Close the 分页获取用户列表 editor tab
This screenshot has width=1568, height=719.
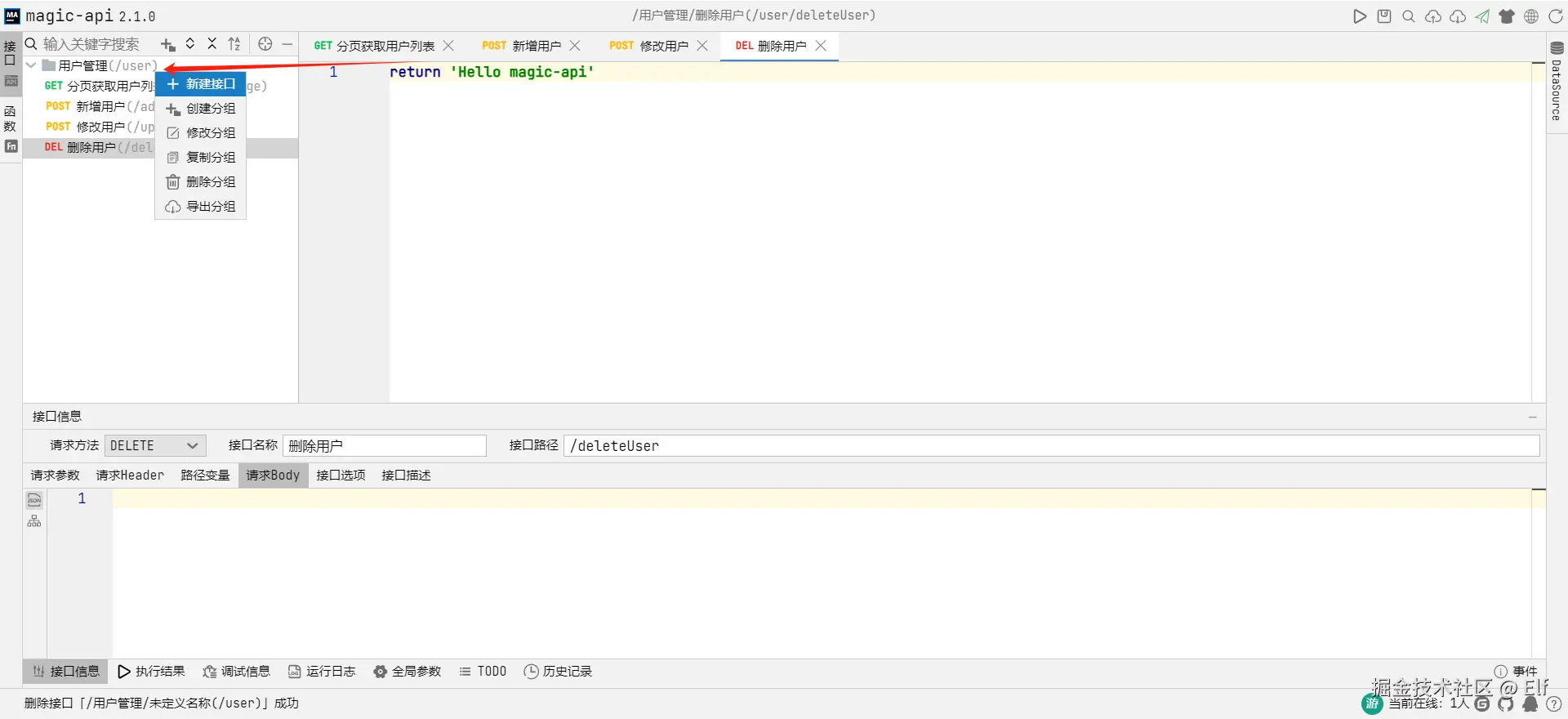[x=448, y=46]
